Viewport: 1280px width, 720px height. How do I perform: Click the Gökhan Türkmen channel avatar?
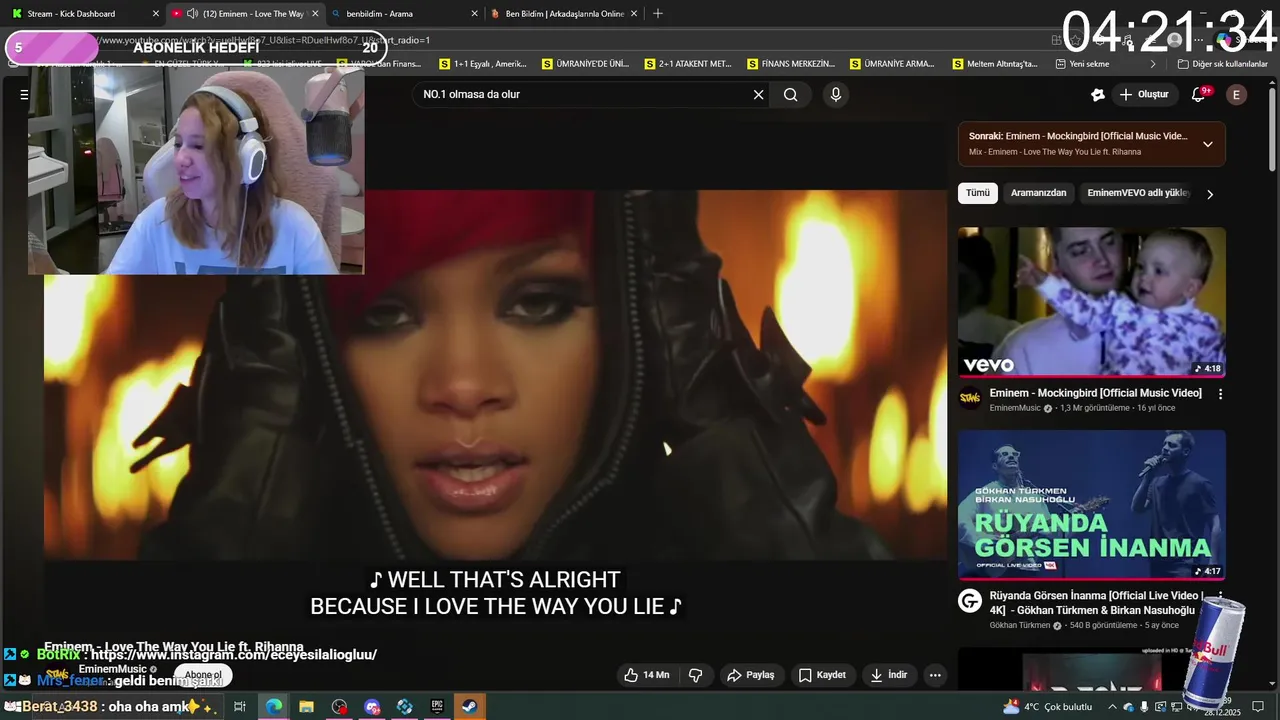(970, 601)
